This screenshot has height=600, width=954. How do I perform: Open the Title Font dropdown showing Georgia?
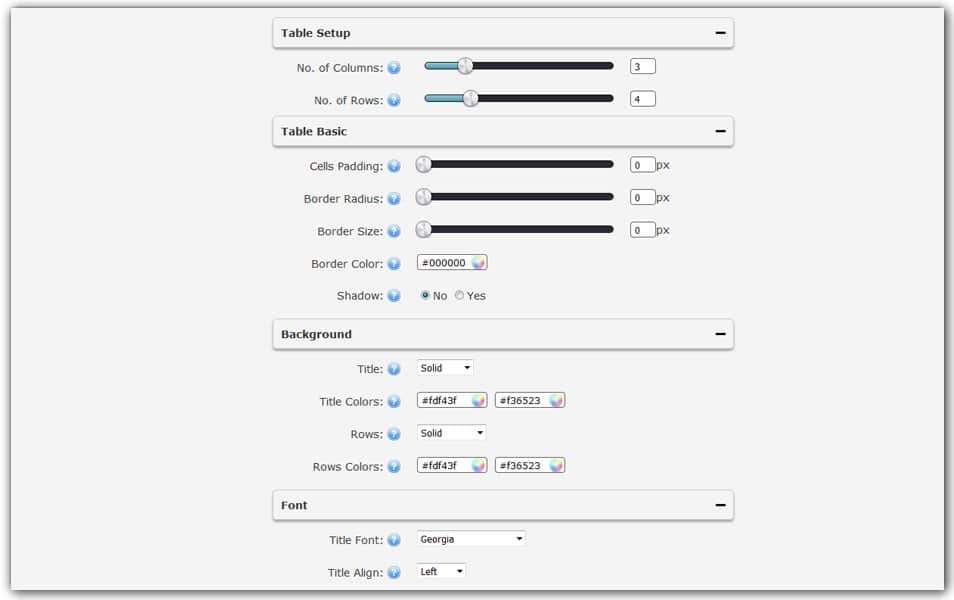[x=471, y=538]
